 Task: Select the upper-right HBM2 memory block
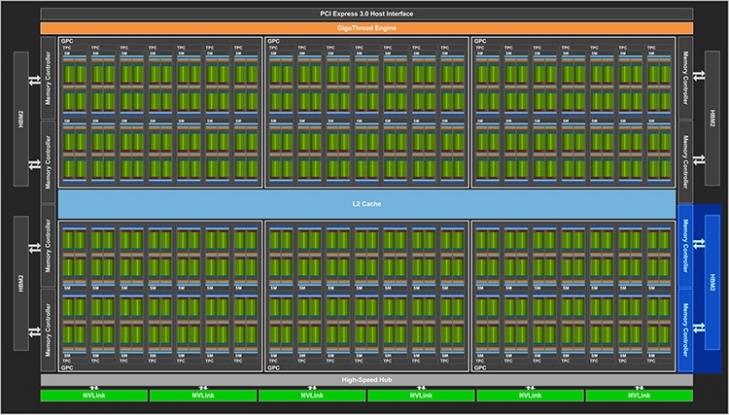[x=713, y=118]
